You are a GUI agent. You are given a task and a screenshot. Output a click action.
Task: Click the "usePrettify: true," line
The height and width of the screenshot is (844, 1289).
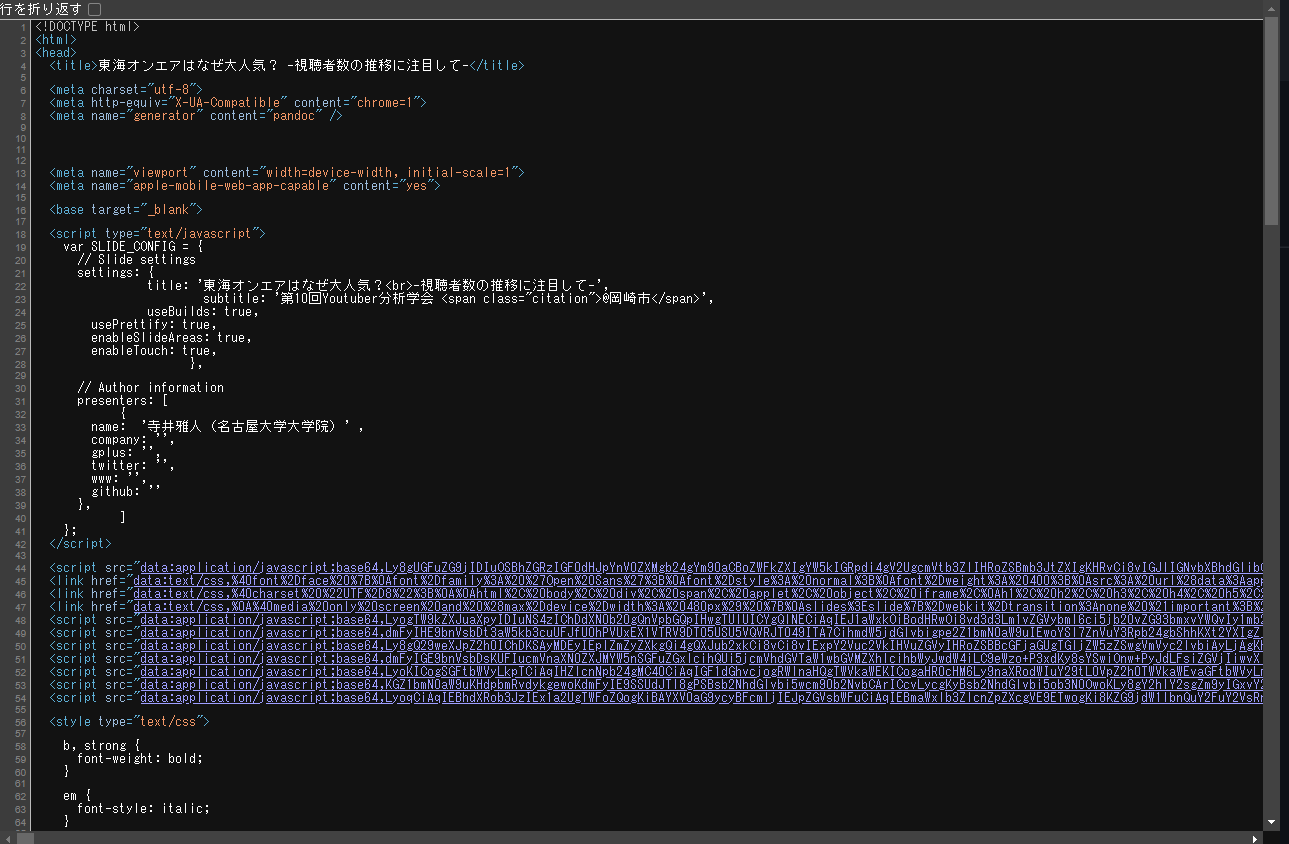coord(154,325)
